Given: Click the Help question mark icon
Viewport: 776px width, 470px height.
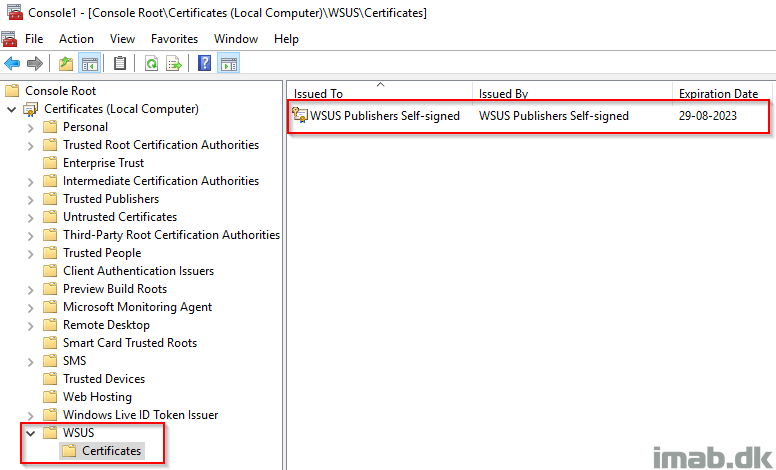Looking at the screenshot, I should tap(204, 63).
